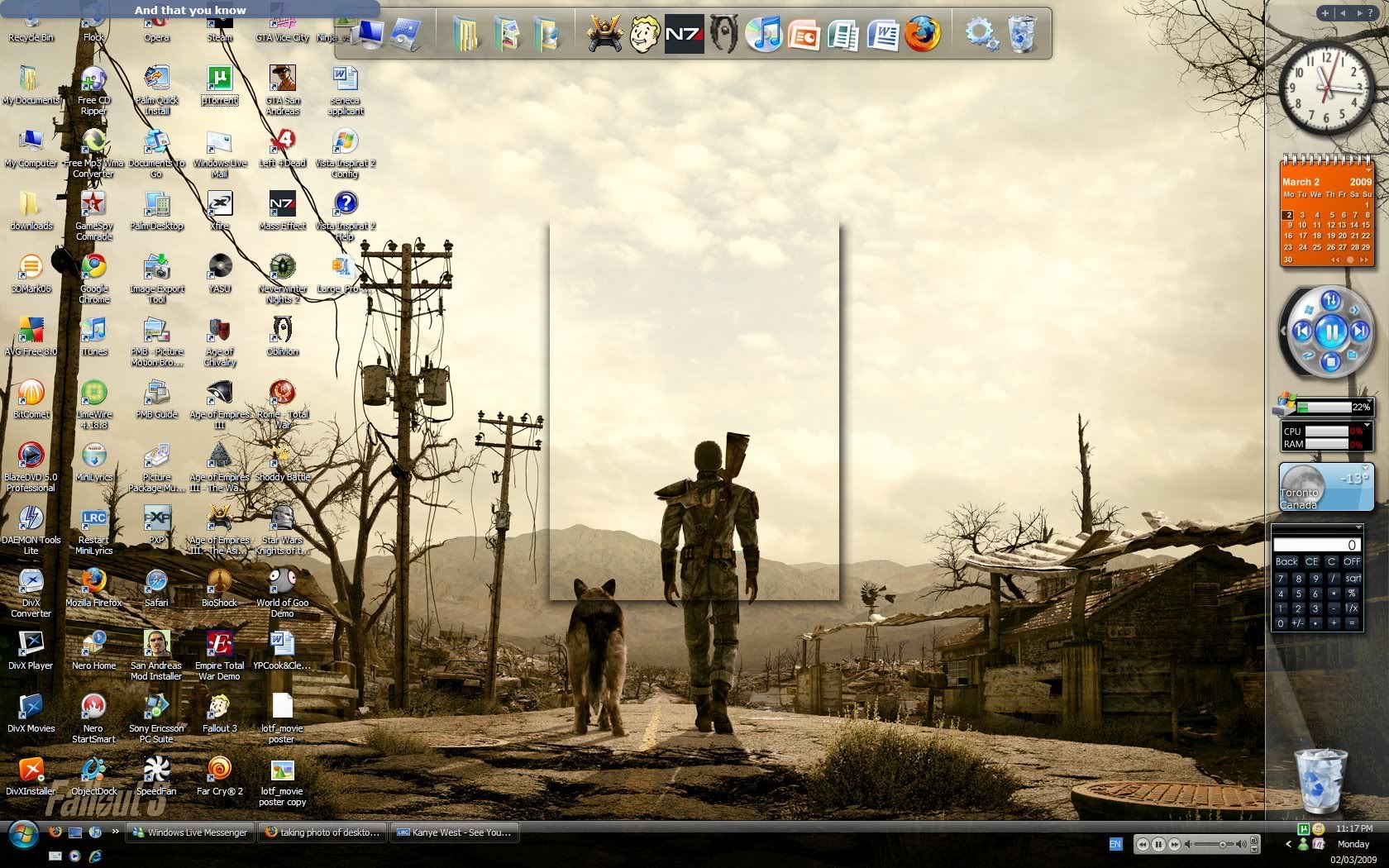The image size is (1389, 868).
Task: Skip to next track on media gadget
Action: [x=1359, y=332]
